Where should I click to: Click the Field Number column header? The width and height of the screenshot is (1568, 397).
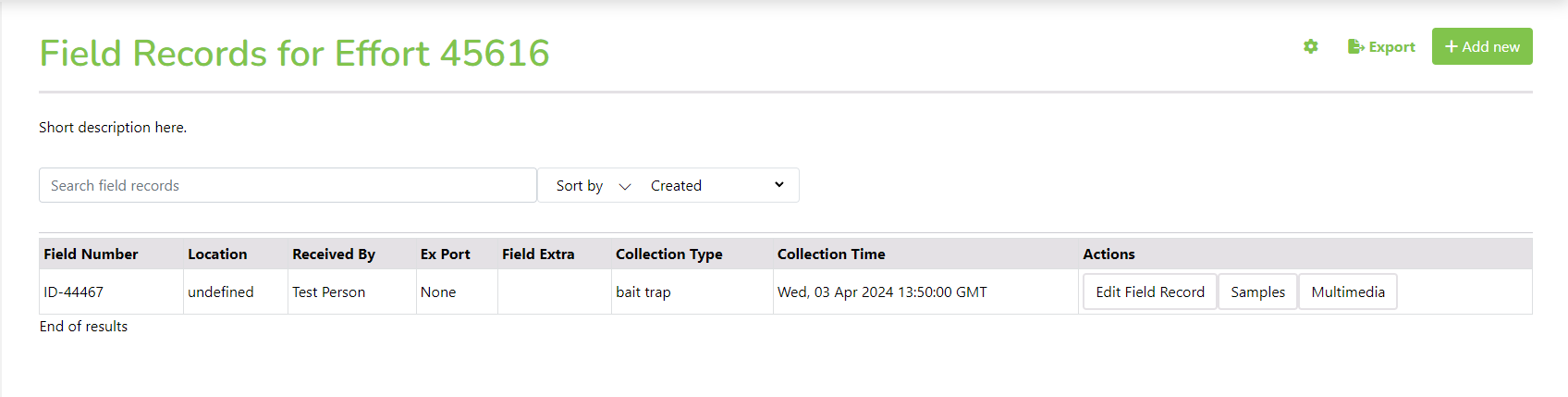[x=91, y=254]
